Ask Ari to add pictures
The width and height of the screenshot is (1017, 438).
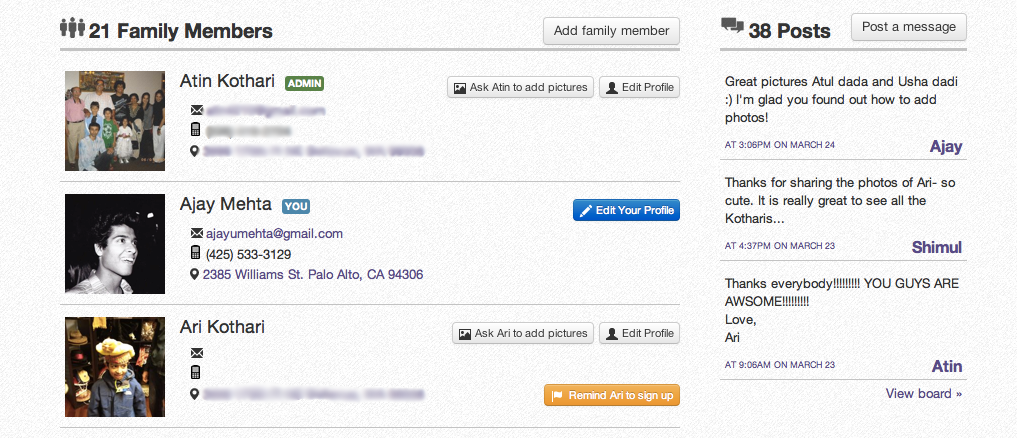tap(523, 333)
